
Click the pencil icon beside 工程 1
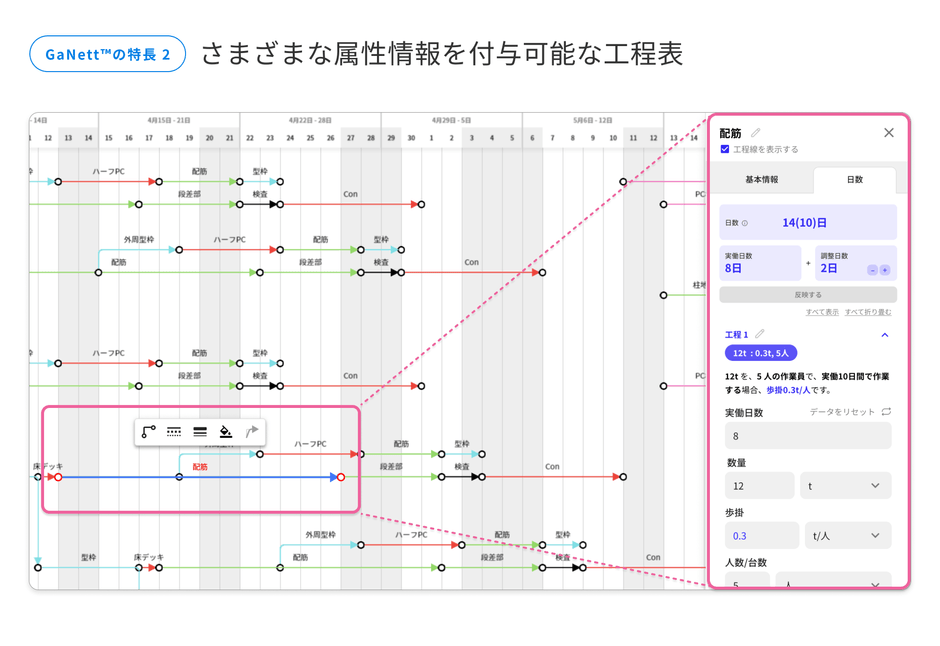(760, 334)
